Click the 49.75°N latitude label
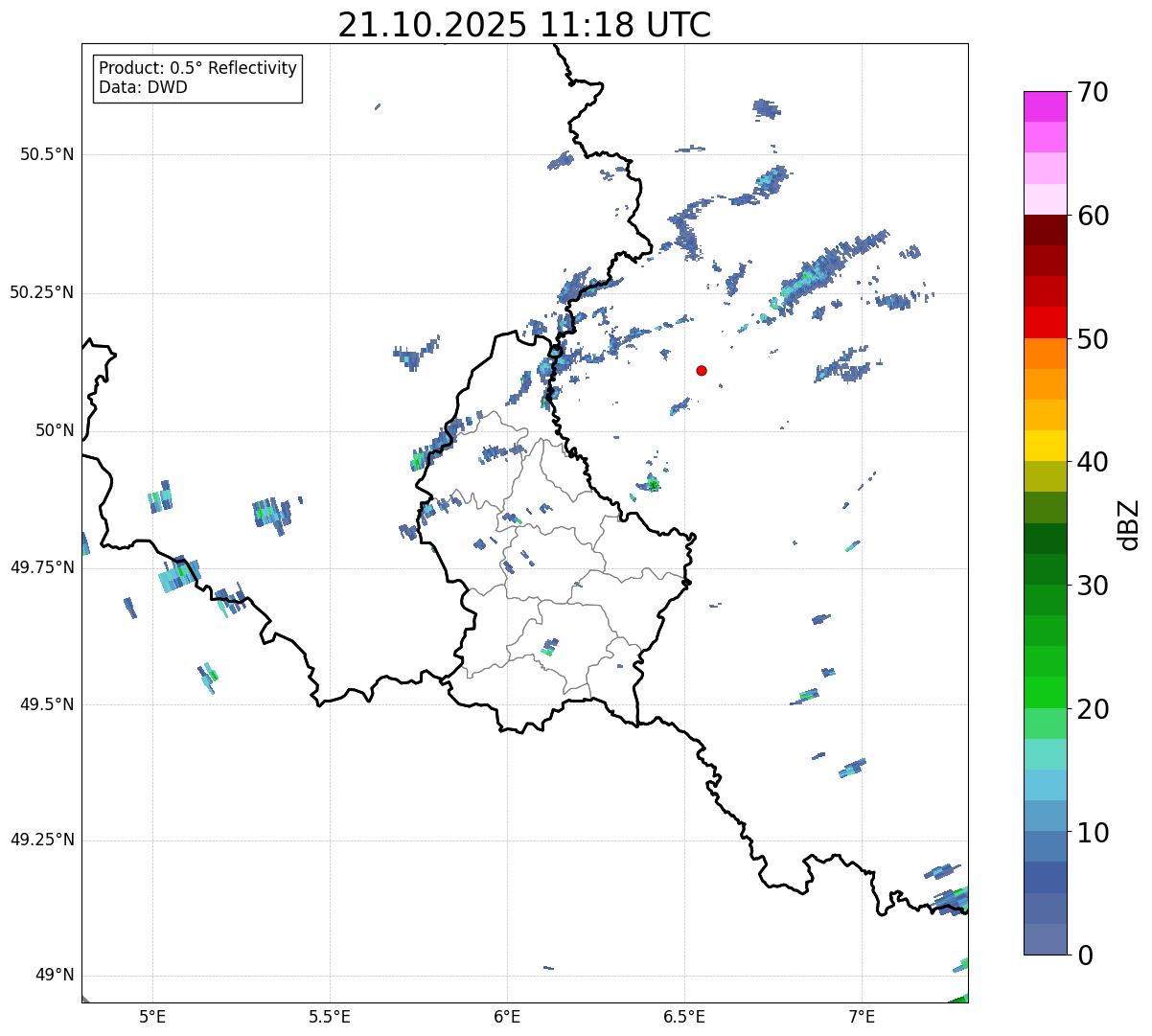 (41, 567)
